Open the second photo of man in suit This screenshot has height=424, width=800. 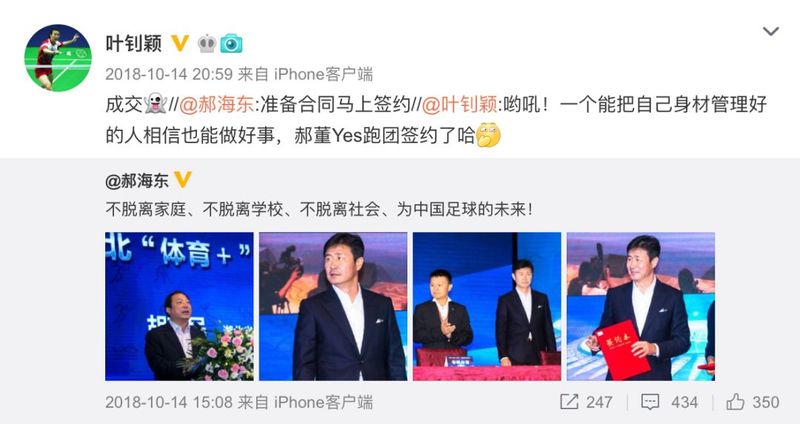point(333,306)
